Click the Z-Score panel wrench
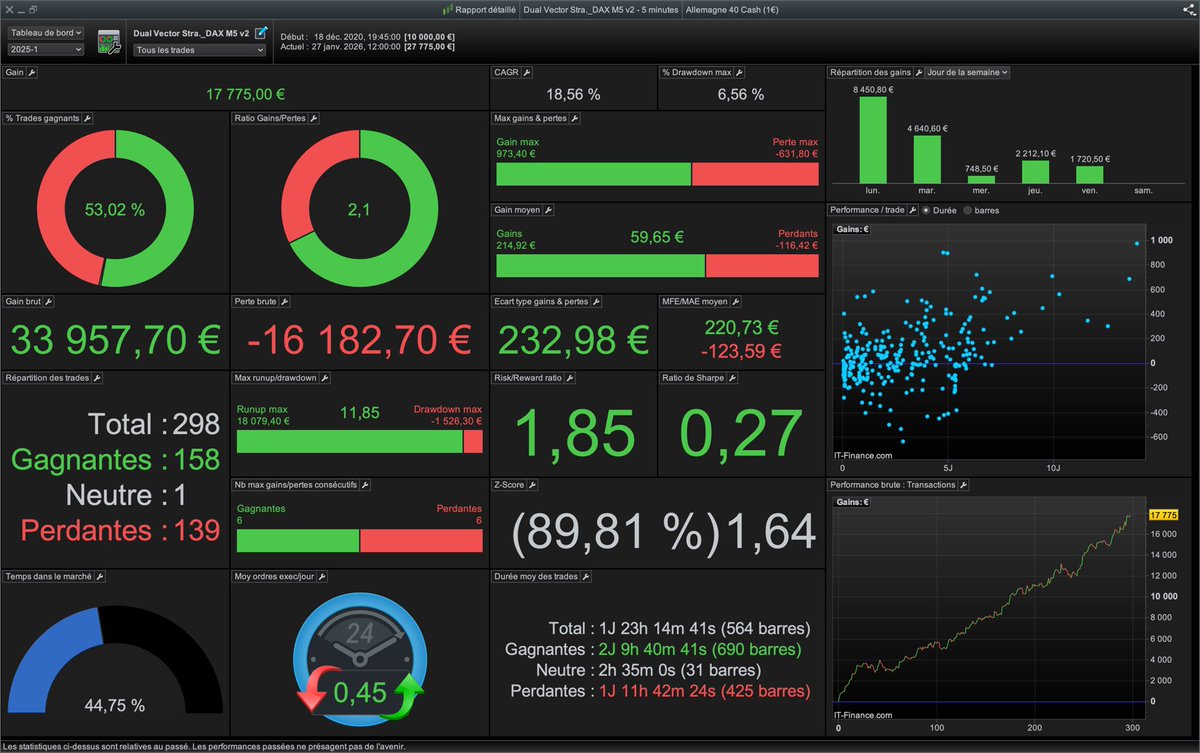1200x753 pixels. coord(533,485)
